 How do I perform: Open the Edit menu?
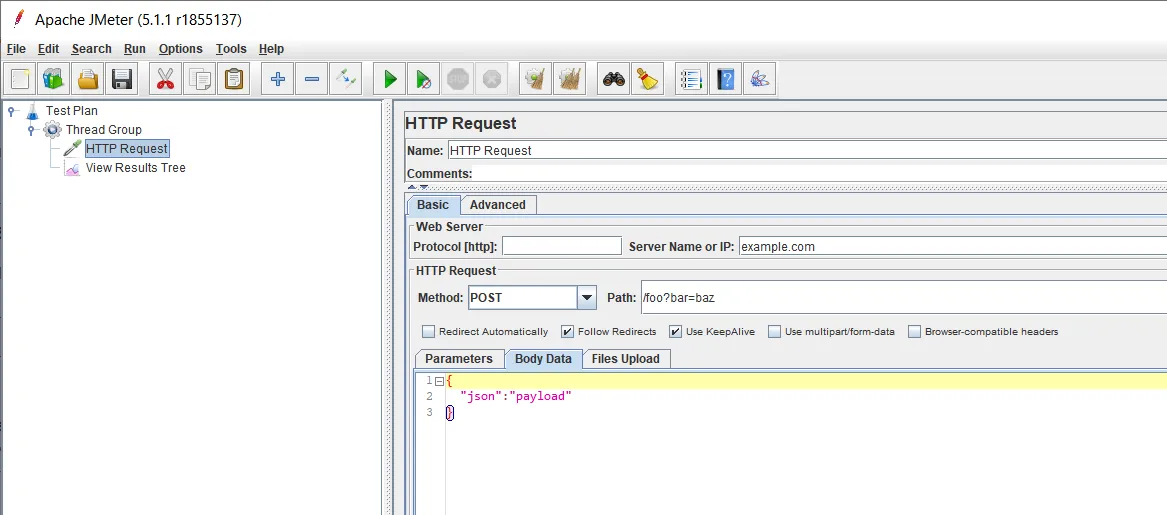[x=48, y=48]
